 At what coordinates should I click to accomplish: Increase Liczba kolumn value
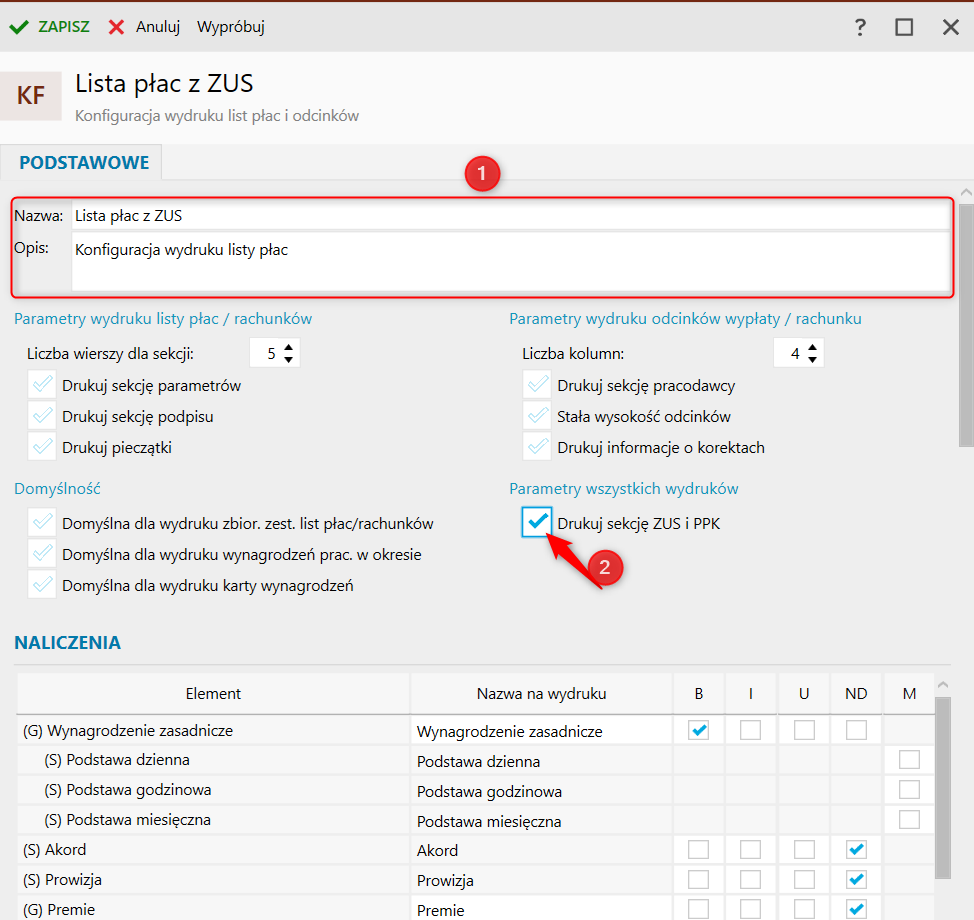tap(812, 348)
